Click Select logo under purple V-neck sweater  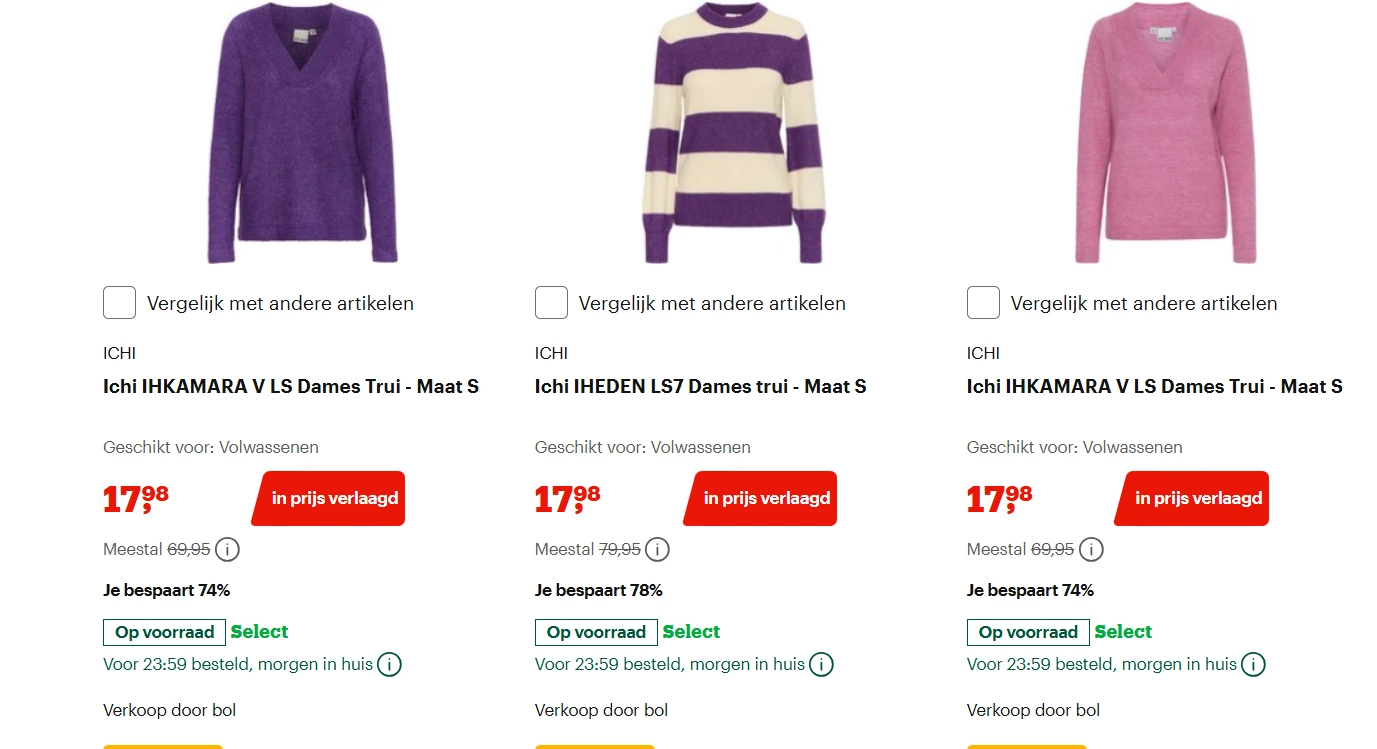[259, 632]
